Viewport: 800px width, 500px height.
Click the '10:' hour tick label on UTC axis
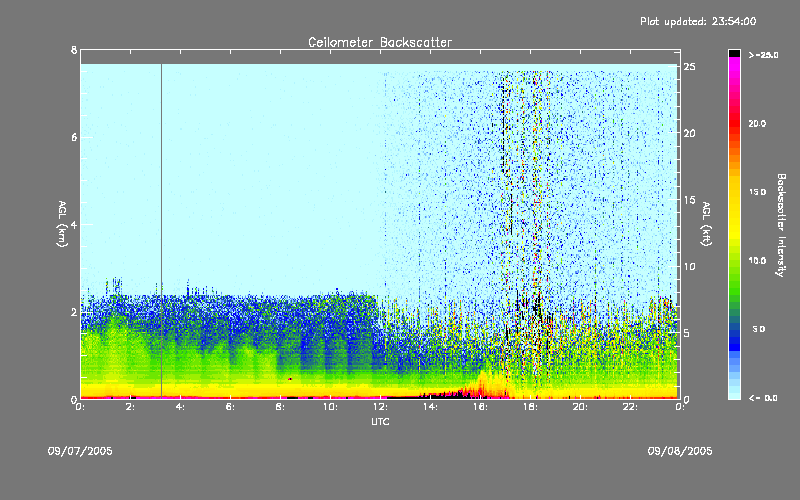[331, 407]
